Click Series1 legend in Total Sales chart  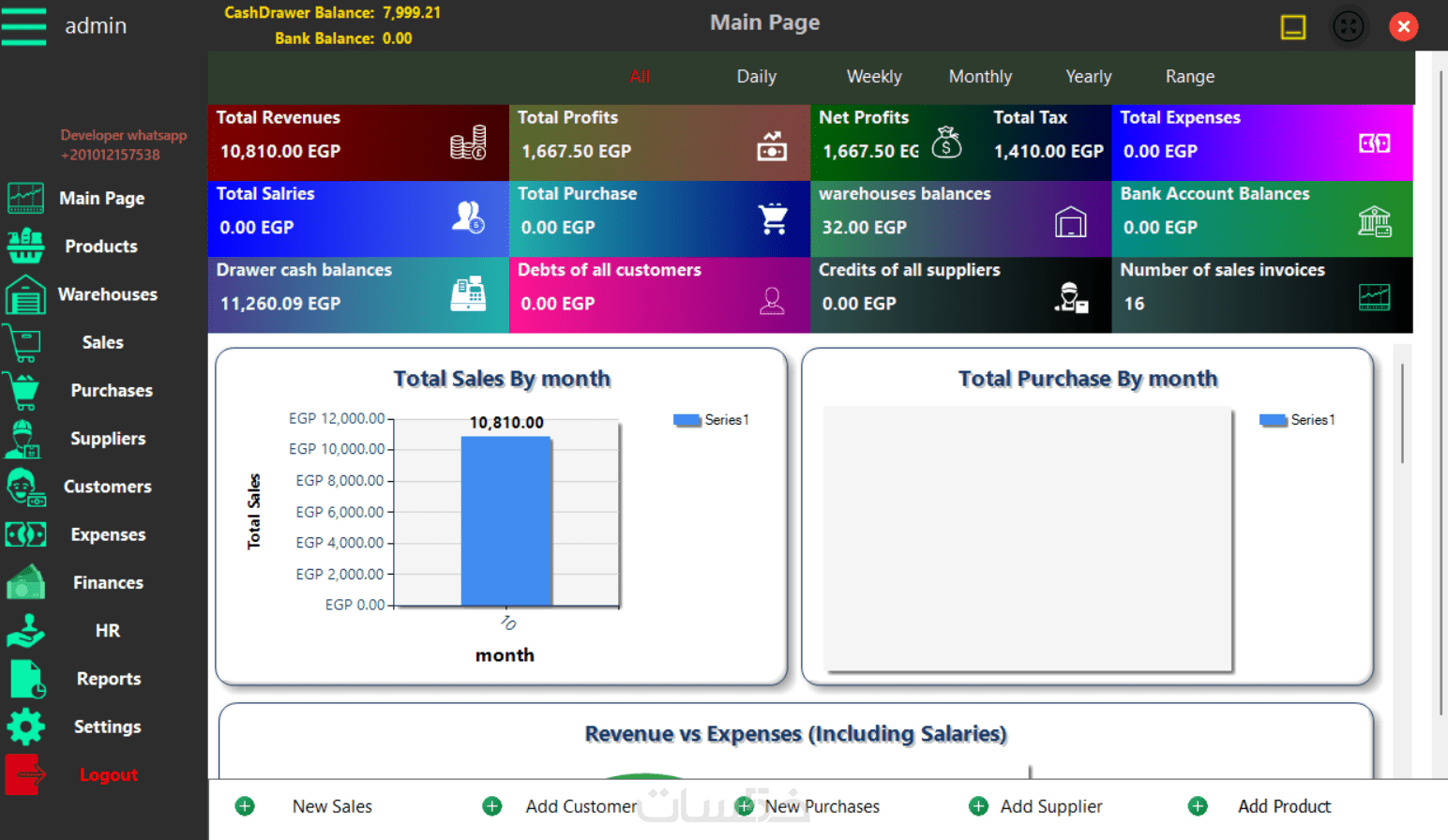[712, 420]
